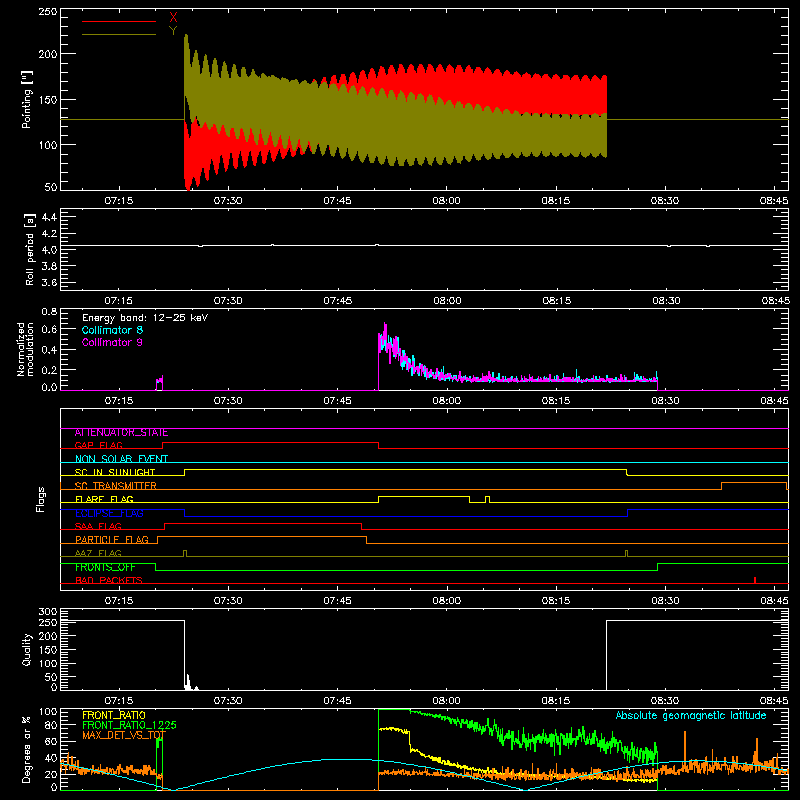Click the red spike on BAD_PACKETS line

755,580
